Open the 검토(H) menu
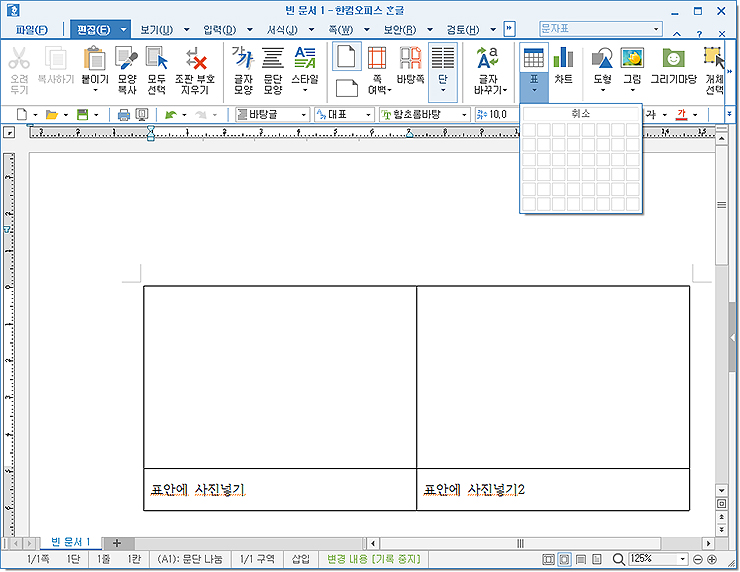Image resolution: width=740 pixels, height=572 pixels. (462, 30)
